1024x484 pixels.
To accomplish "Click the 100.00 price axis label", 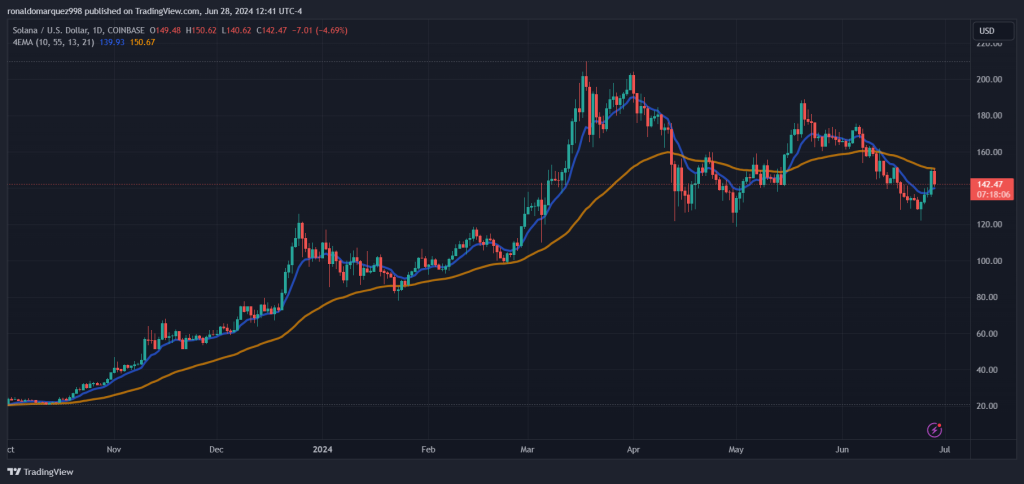I will click(988, 261).
